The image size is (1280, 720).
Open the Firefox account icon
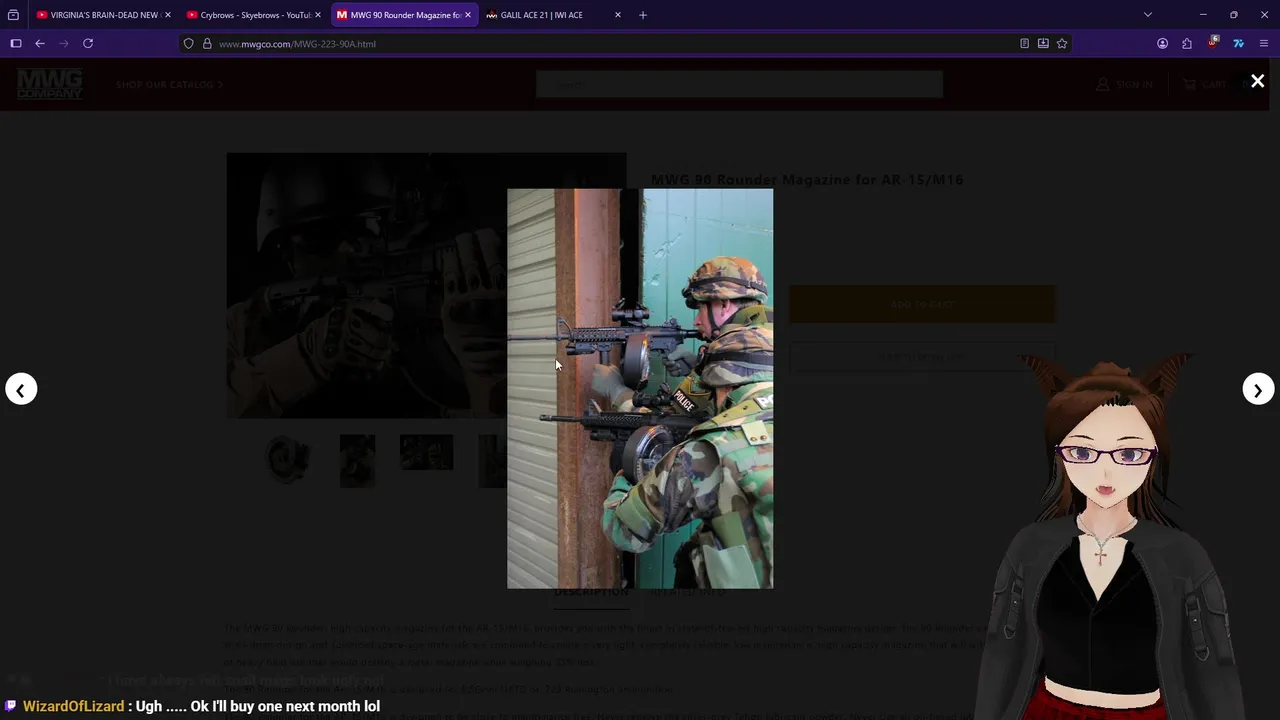point(1162,43)
